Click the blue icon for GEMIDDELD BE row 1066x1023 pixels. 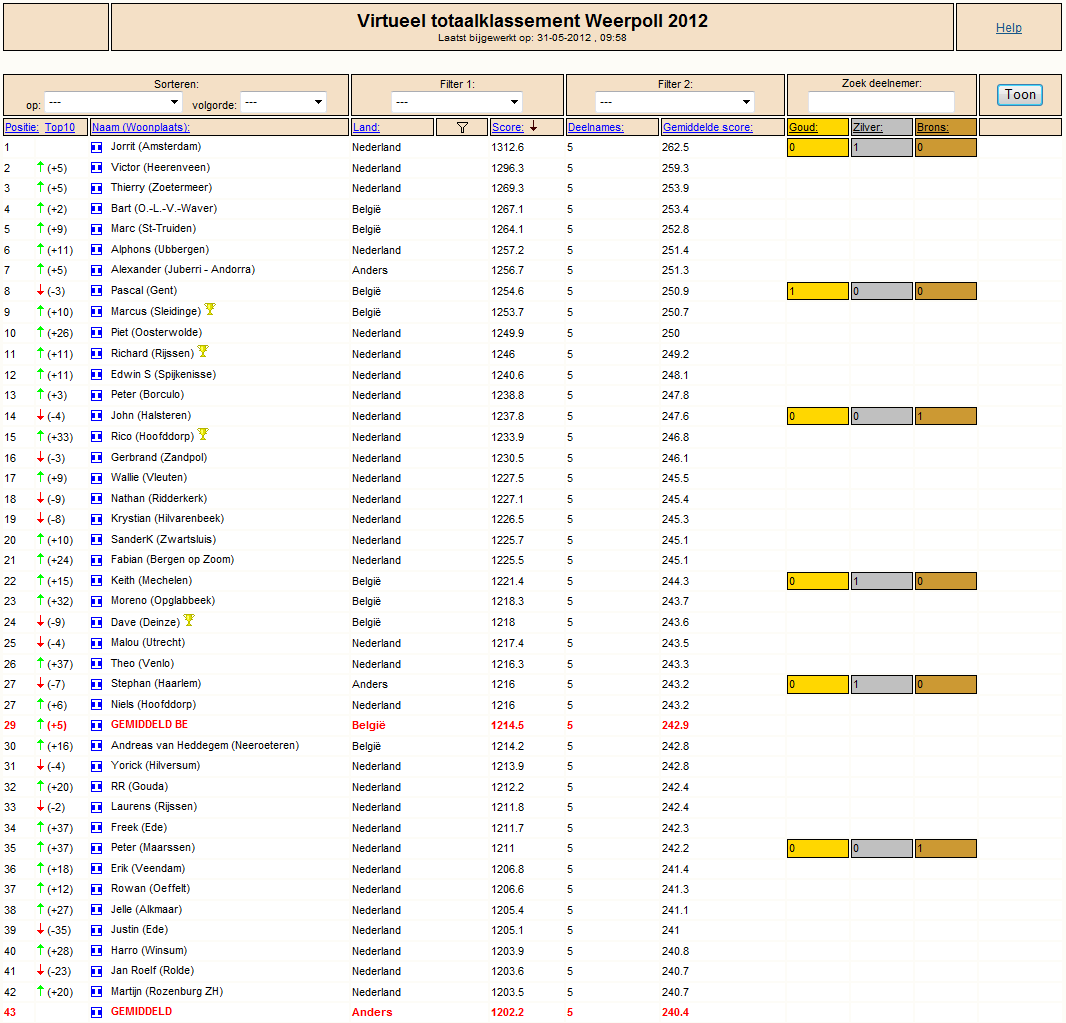tap(97, 725)
